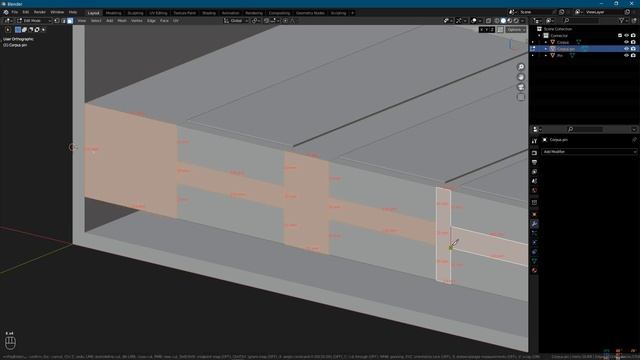The width and height of the screenshot is (640, 360).
Task: Toggle X-axis mesh symmetry
Action: click(x=482, y=29)
